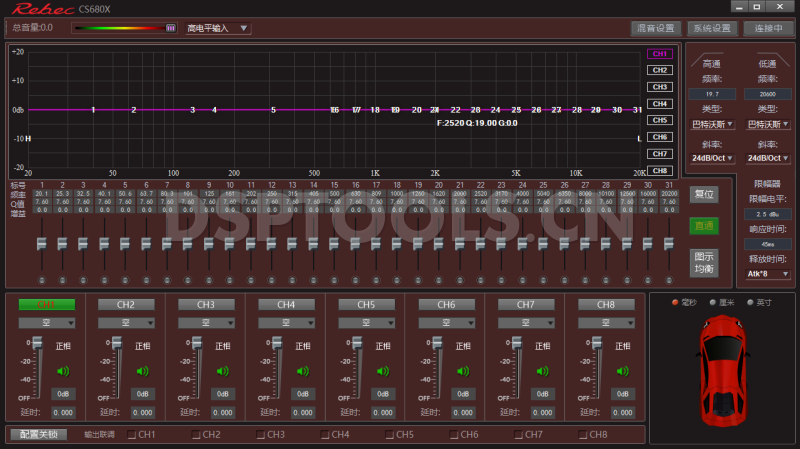Enable the CH1 output link checkbox
Screen dimensions: 800x449
pos(133,435)
